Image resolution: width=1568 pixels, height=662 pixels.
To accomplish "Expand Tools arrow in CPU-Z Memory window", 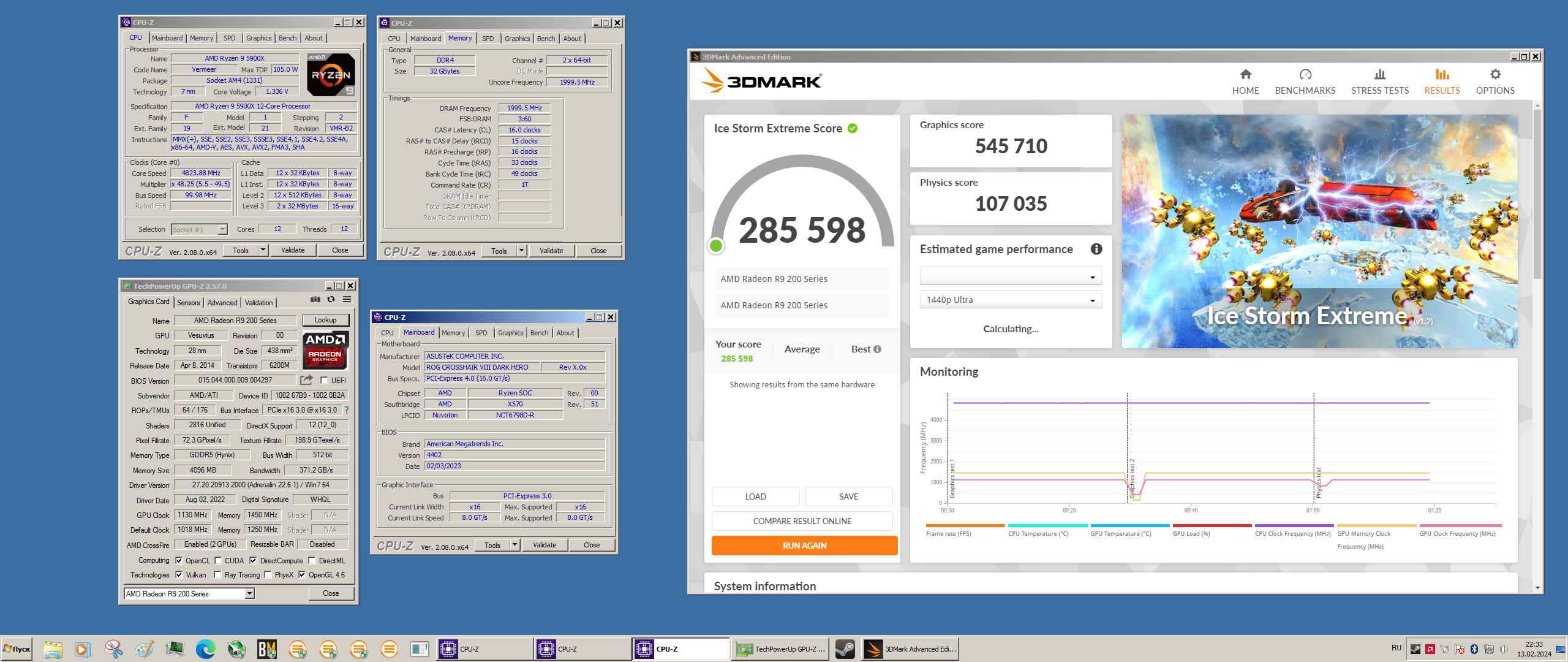I will (x=521, y=251).
